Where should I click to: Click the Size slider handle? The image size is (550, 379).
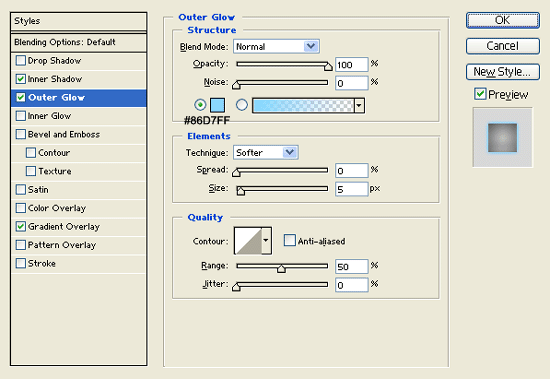pyautogui.click(x=240, y=191)
